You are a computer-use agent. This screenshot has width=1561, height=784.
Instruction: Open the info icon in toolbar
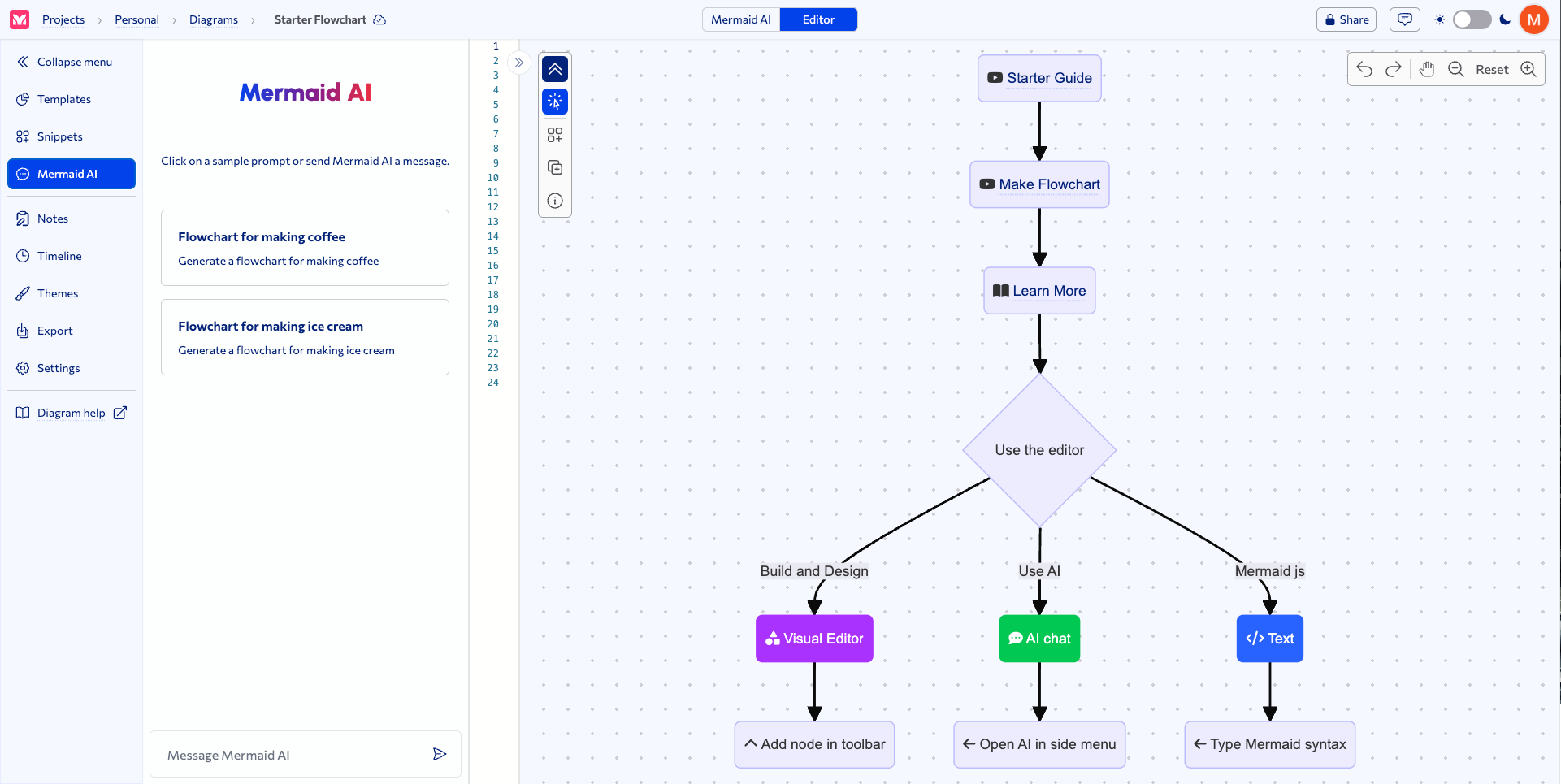(x=555, y=201)
